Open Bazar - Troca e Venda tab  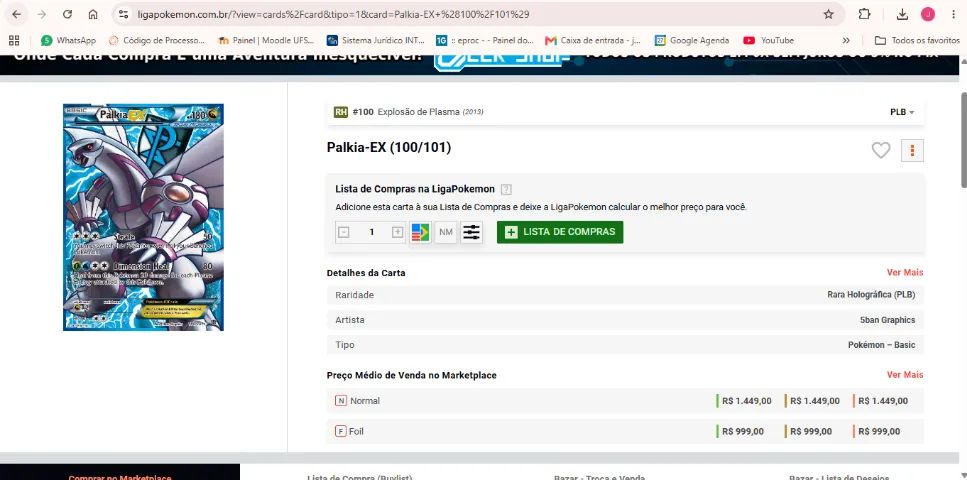(599, 476)
